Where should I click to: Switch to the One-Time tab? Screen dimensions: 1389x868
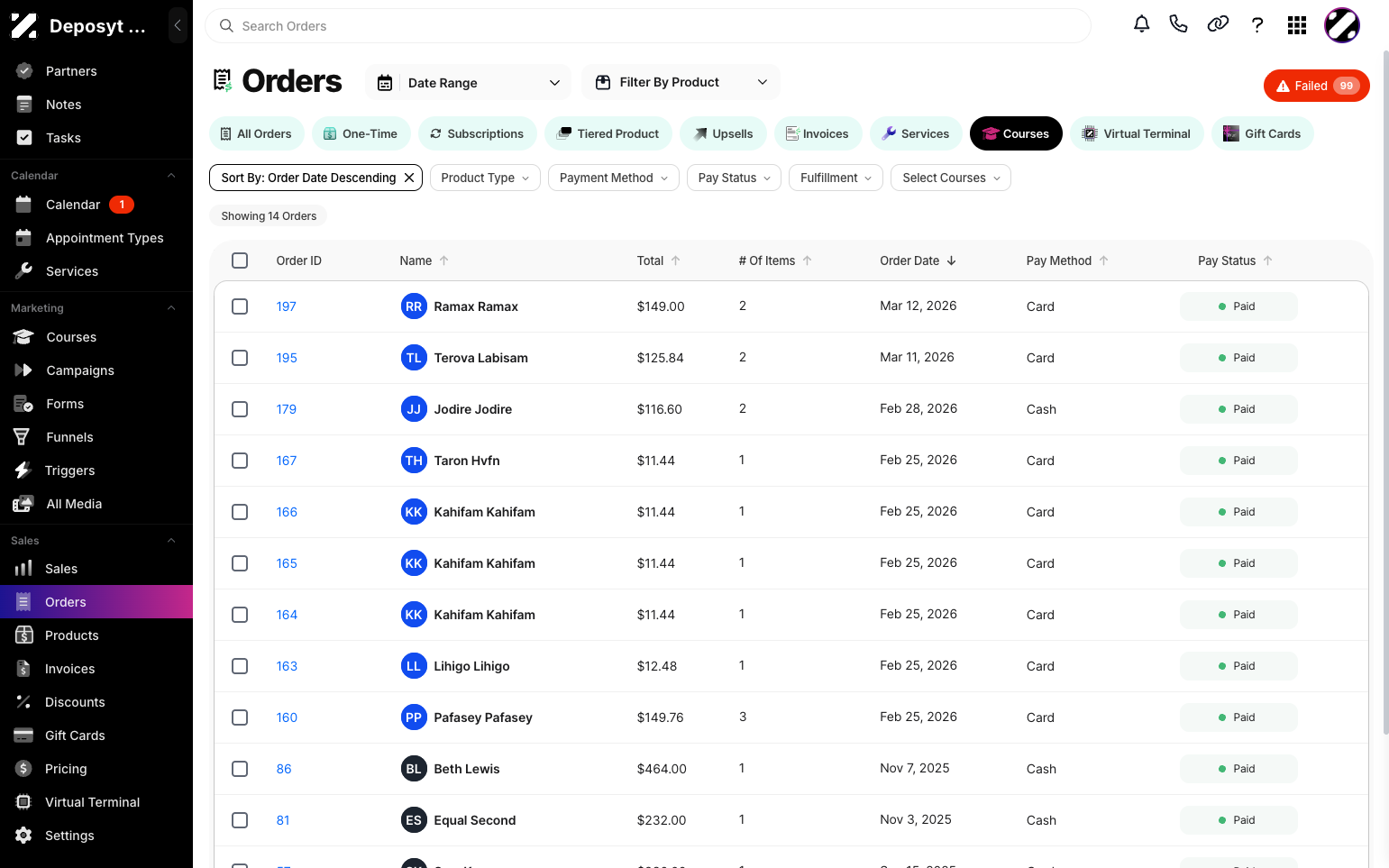pos(361,133)
